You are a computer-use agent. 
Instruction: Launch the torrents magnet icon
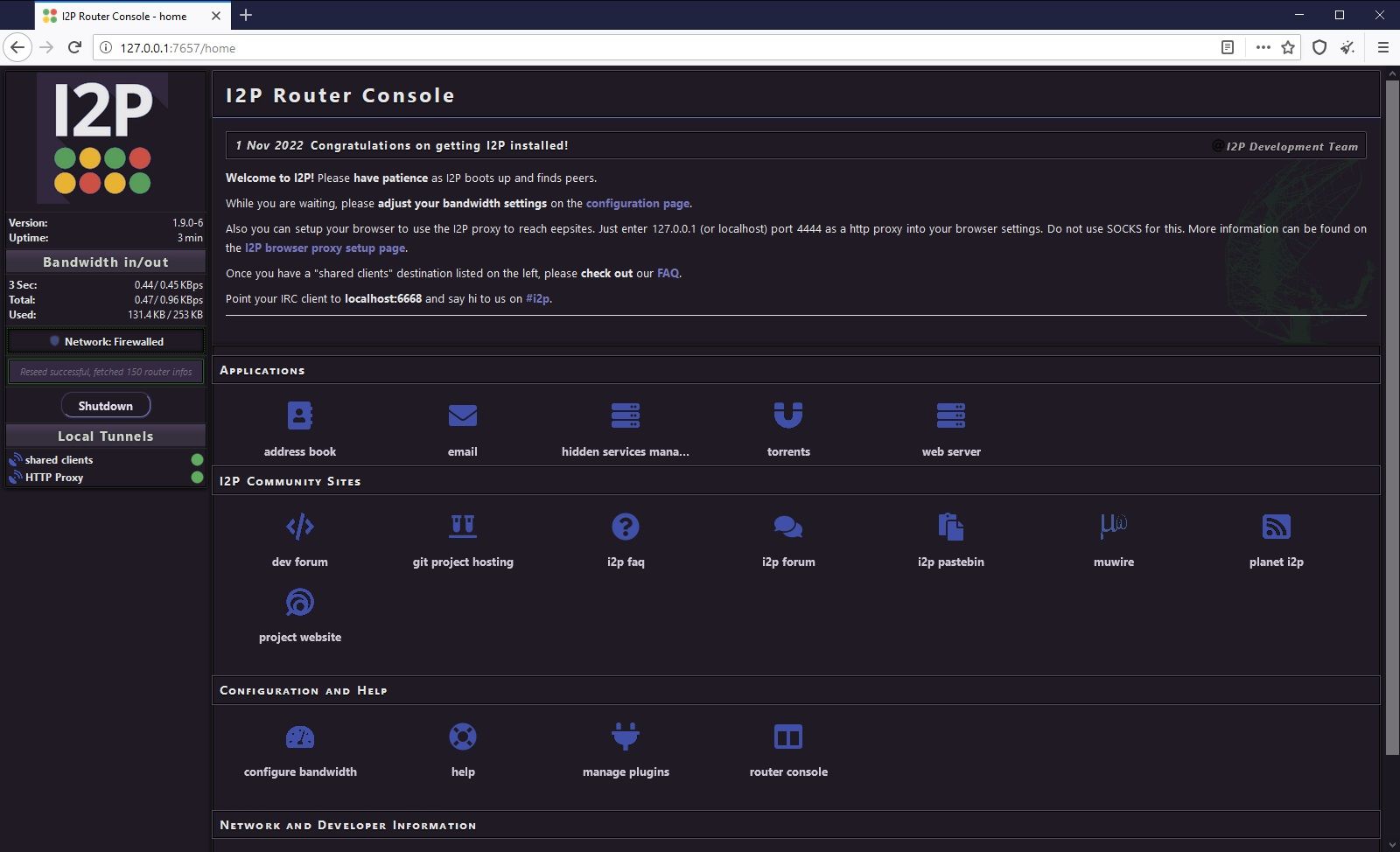[788, 416]
